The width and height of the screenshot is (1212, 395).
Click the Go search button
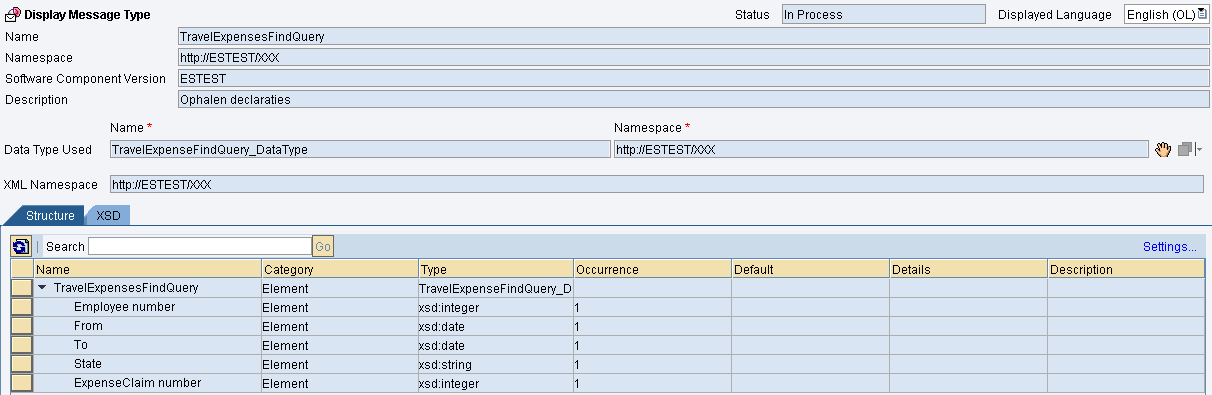pyautogui.click(x=323, y=246)
